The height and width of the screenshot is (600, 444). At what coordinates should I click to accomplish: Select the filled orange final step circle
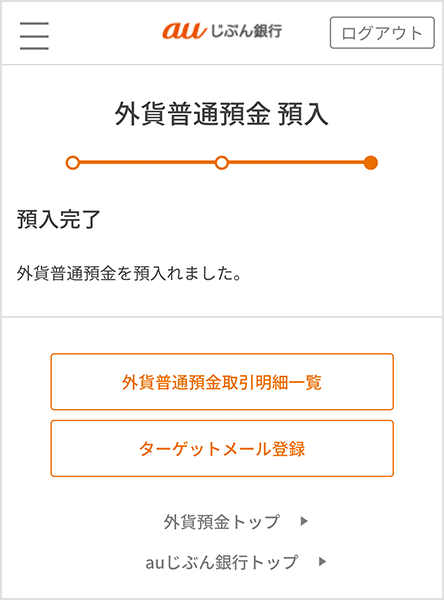(x=371, y=163)
